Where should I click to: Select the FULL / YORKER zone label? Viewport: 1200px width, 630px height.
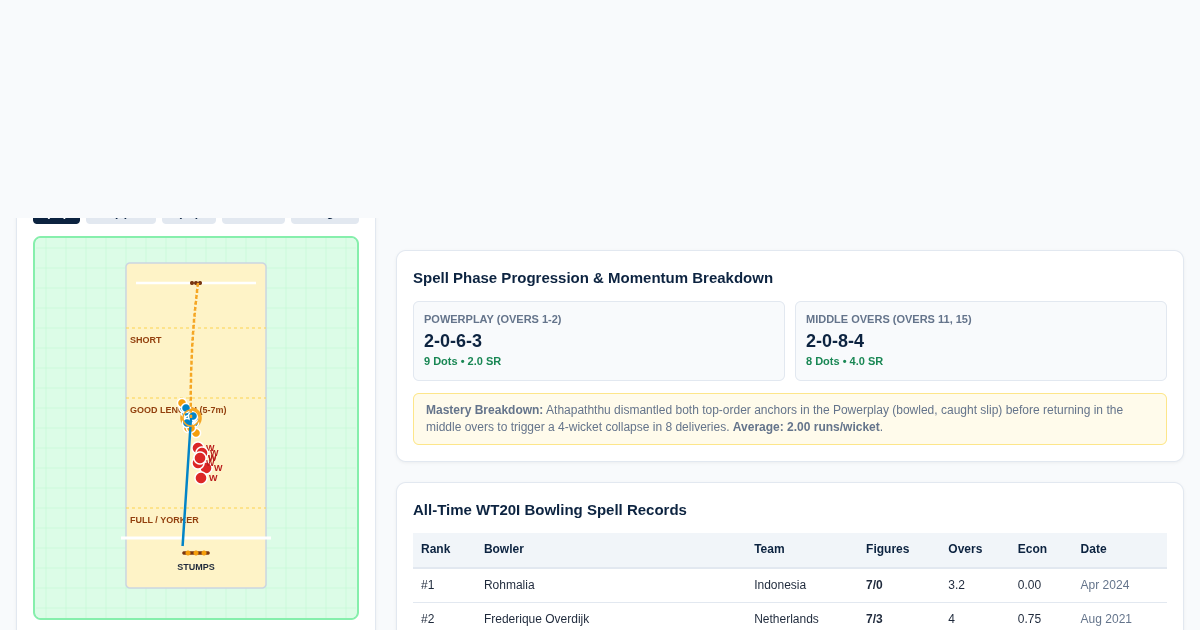tap(164, 520)
